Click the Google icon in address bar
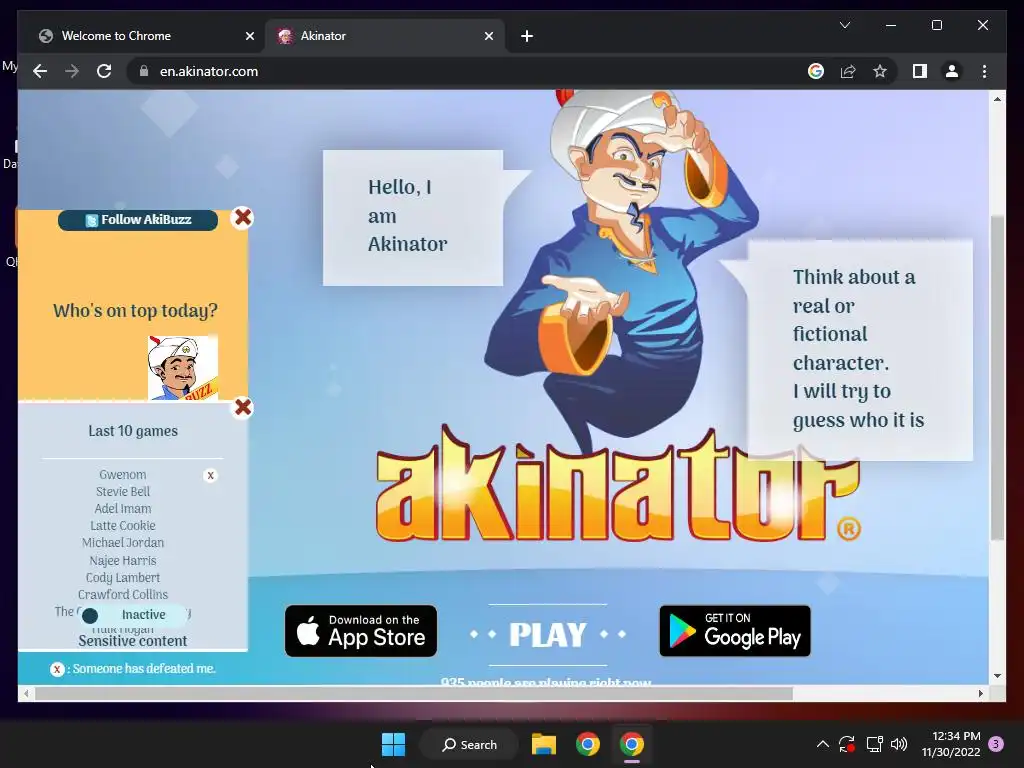The image size is (1024, 768). pos(816,71)
